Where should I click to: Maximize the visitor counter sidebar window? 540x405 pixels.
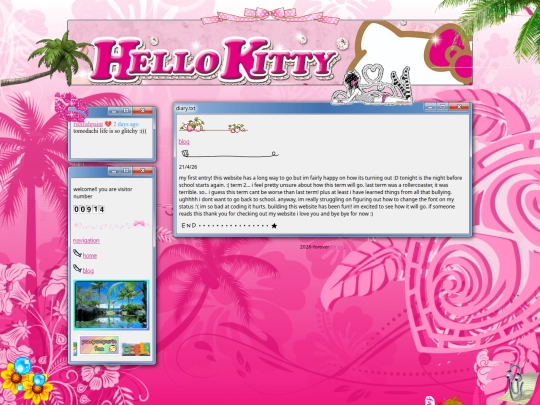[x=126, y=171]
